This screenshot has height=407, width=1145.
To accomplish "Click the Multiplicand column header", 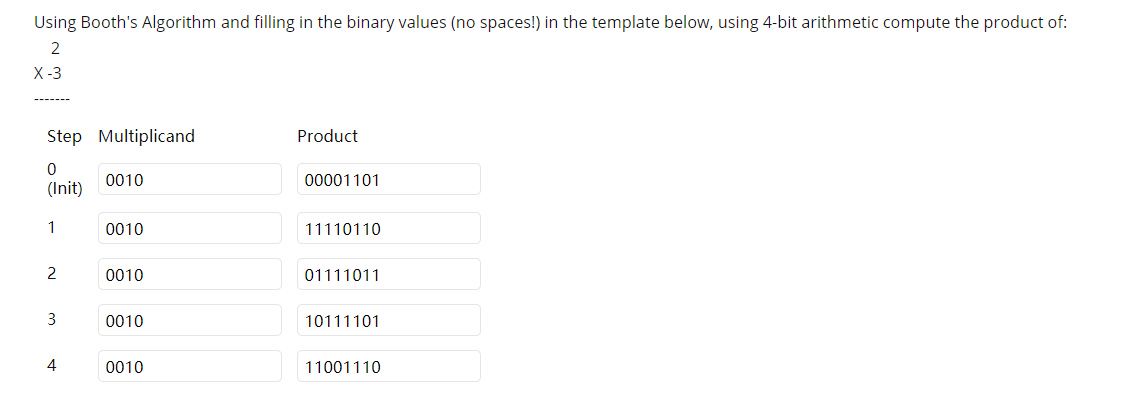I will click(x=146, y=136).
